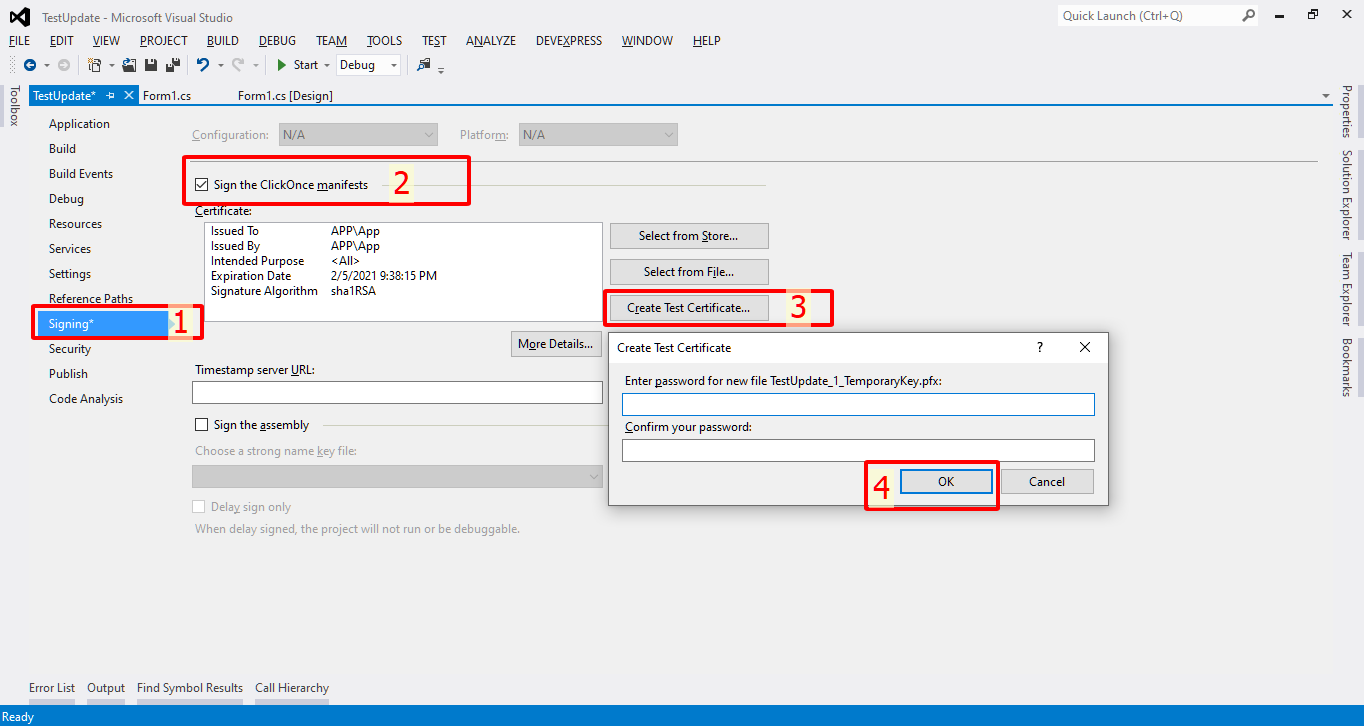Click the green Start play icon
Viewport: 1364px width, 726px height.
point(282,65)
